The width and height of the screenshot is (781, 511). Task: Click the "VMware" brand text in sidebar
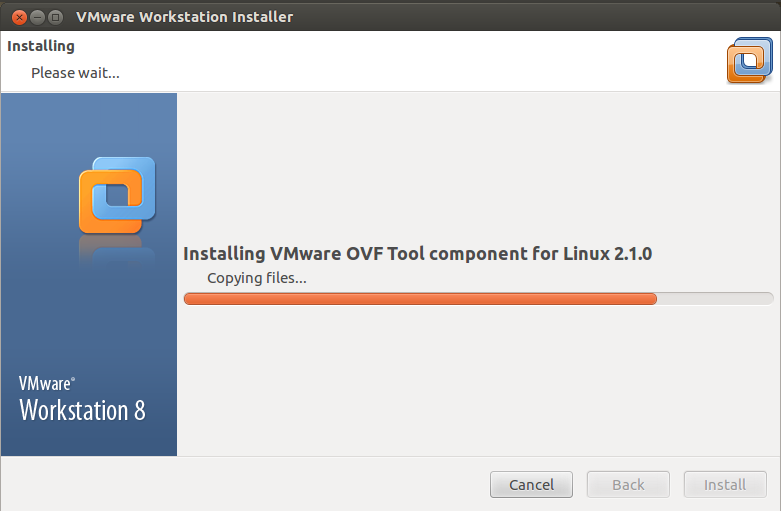click(x=46, y=383)
